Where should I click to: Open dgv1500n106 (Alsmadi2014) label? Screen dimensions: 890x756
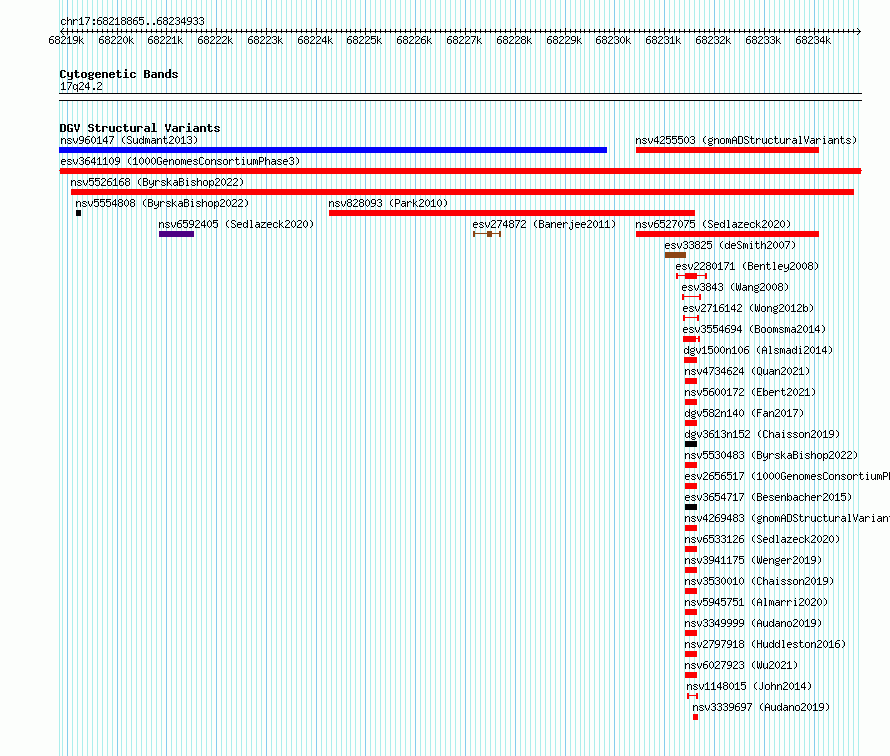point(758,350)
